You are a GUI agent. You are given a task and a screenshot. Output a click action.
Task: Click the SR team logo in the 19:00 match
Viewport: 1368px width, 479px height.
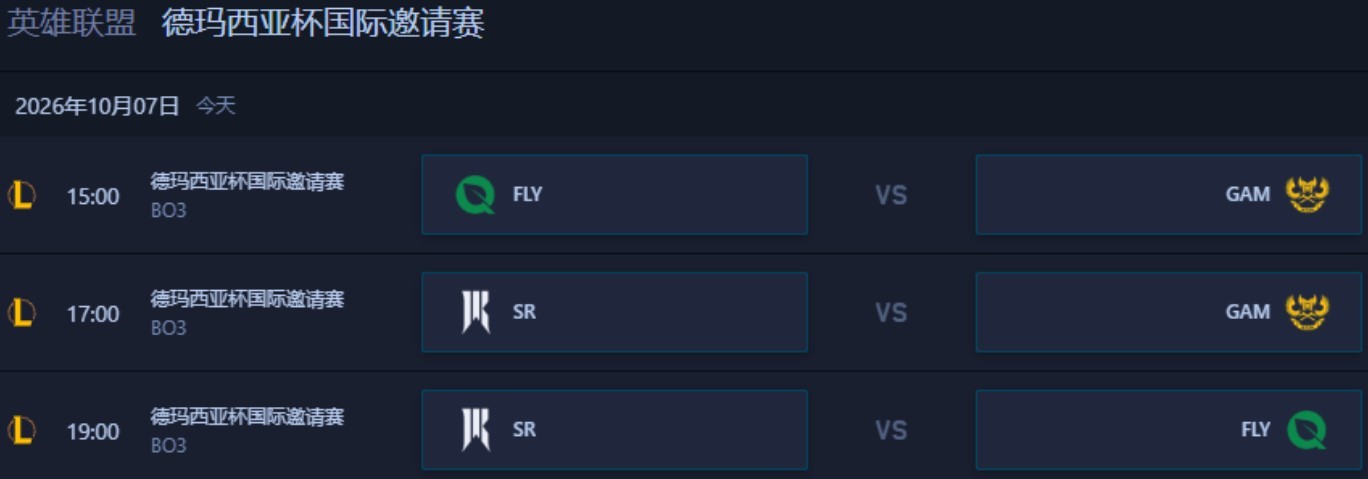[x=476, y=430]
